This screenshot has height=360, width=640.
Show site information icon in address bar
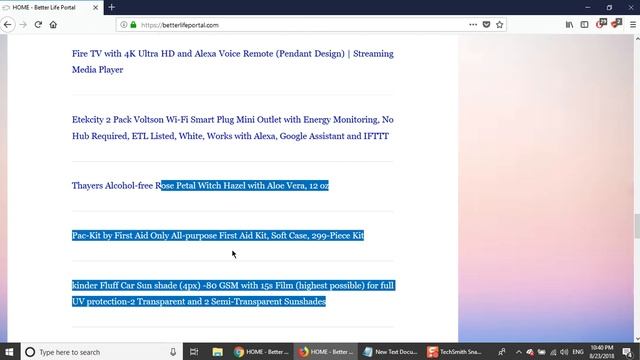tap(124, 25)
